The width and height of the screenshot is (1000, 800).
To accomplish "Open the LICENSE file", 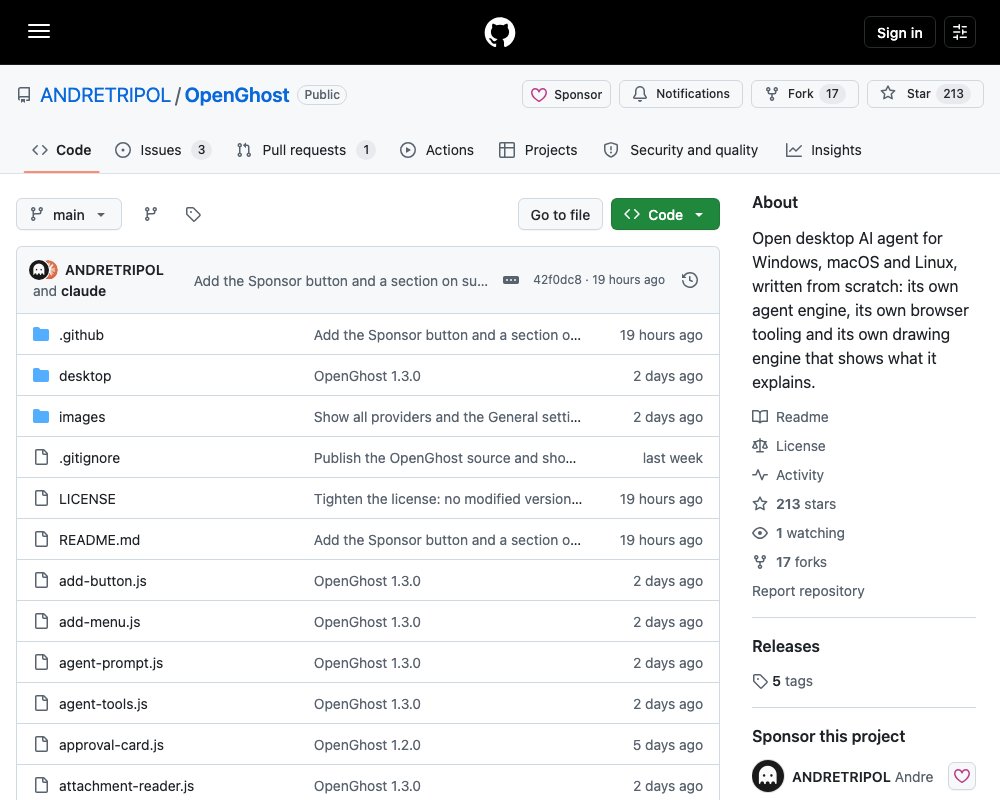I will pyautogui.click(x=87, y=499).
